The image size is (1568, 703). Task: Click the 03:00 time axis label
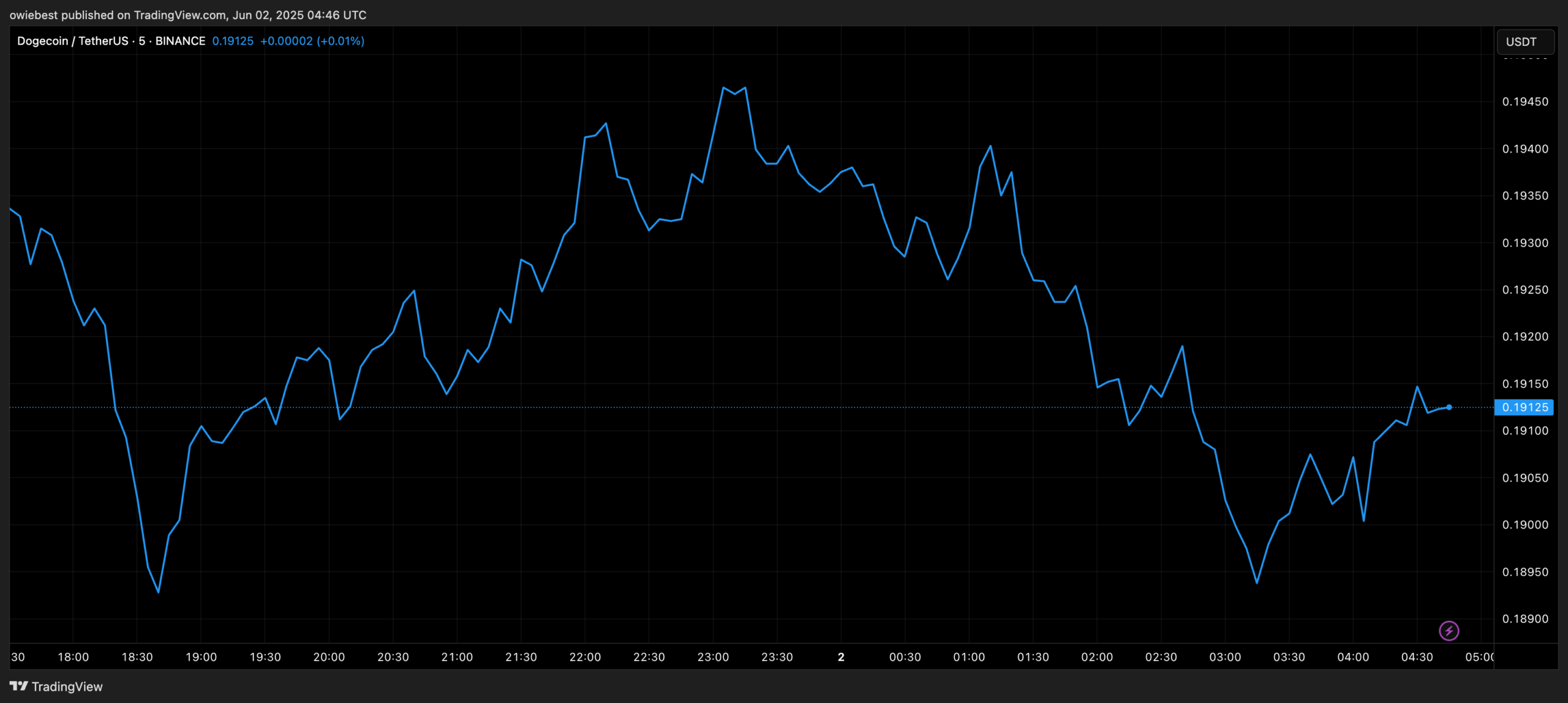click(1225, 657)
